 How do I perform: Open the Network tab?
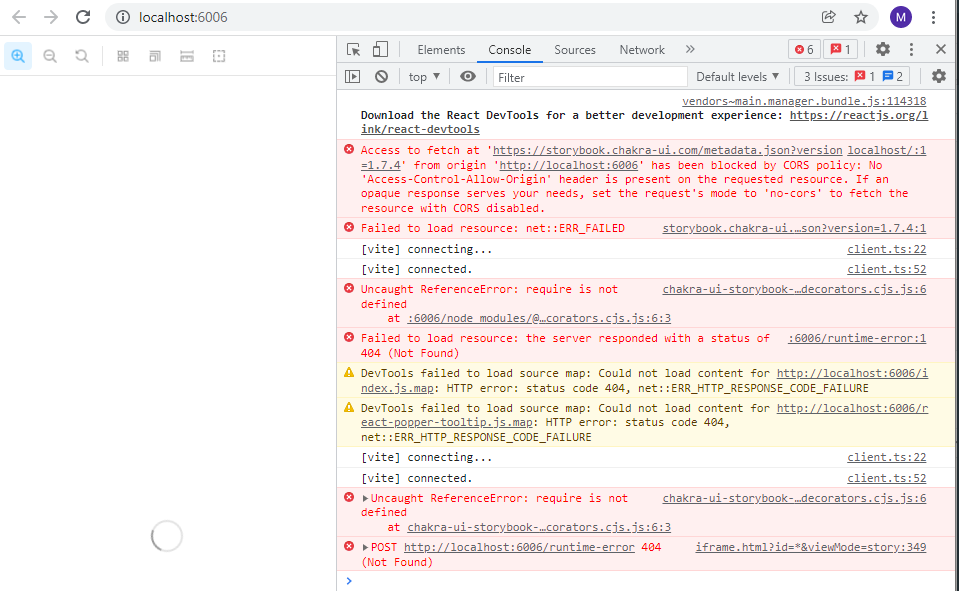[x=641, y=49]
